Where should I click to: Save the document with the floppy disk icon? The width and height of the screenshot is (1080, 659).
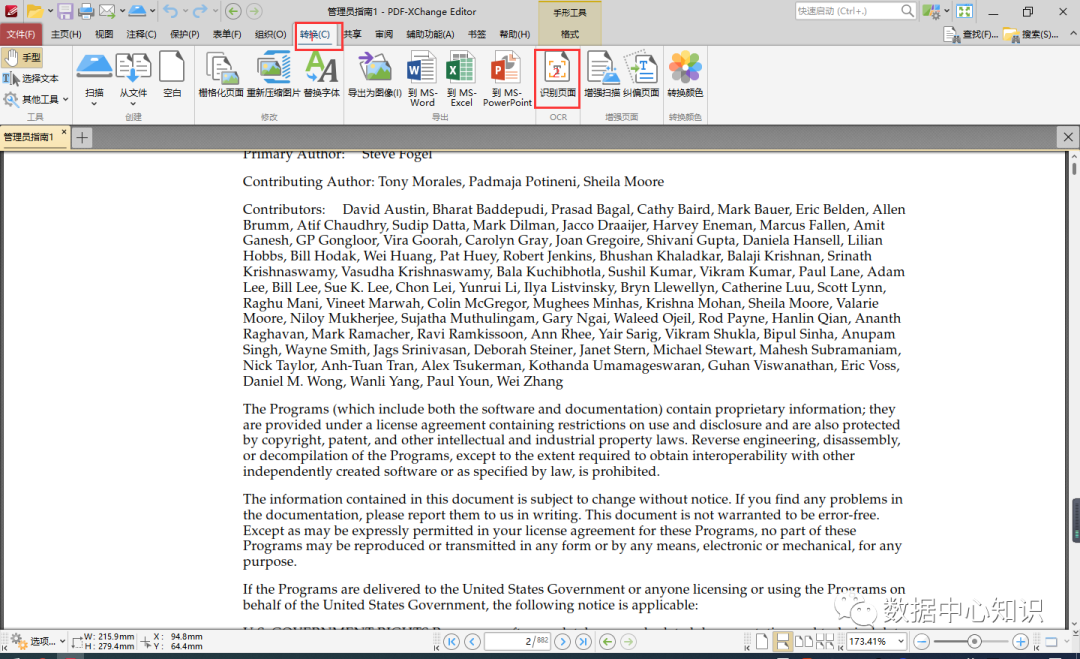[65, 11]
